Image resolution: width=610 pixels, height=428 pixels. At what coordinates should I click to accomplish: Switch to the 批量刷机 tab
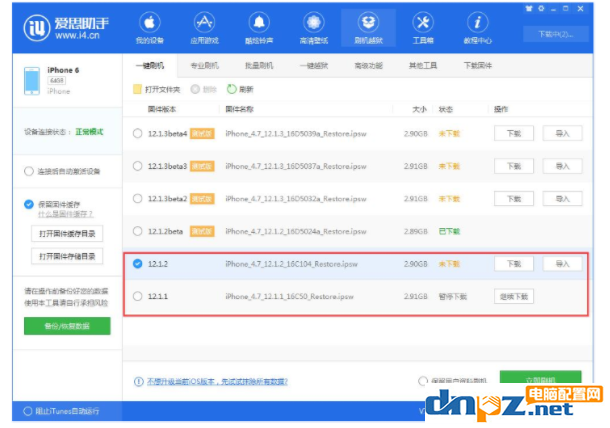pyautogui.click(x=259, y=66)
